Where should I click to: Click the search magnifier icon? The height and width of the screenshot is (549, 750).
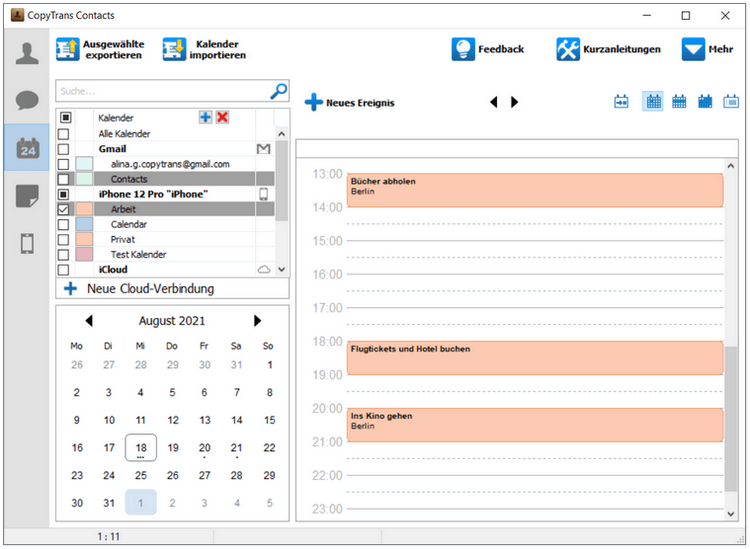278,91
